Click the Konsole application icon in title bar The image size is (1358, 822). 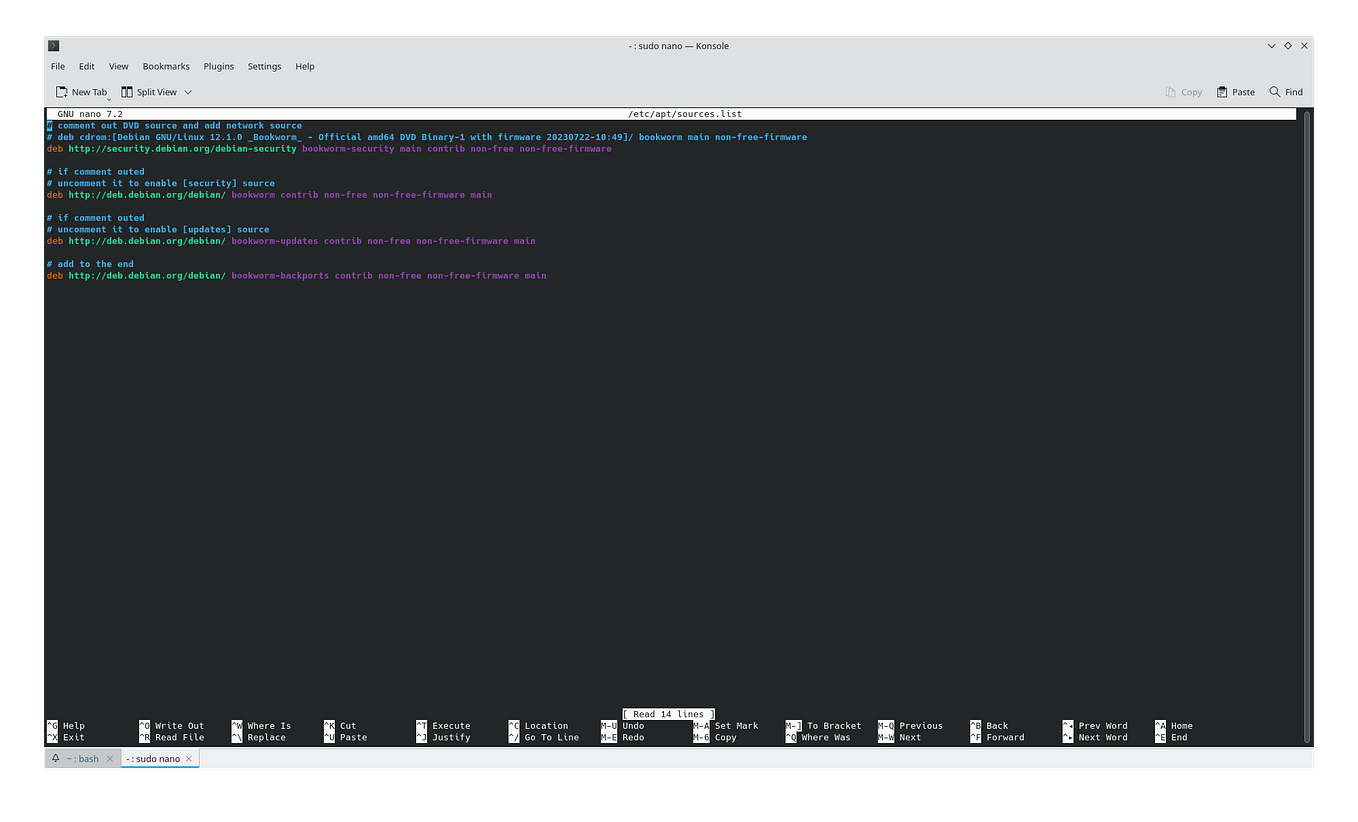pos(53,45)
